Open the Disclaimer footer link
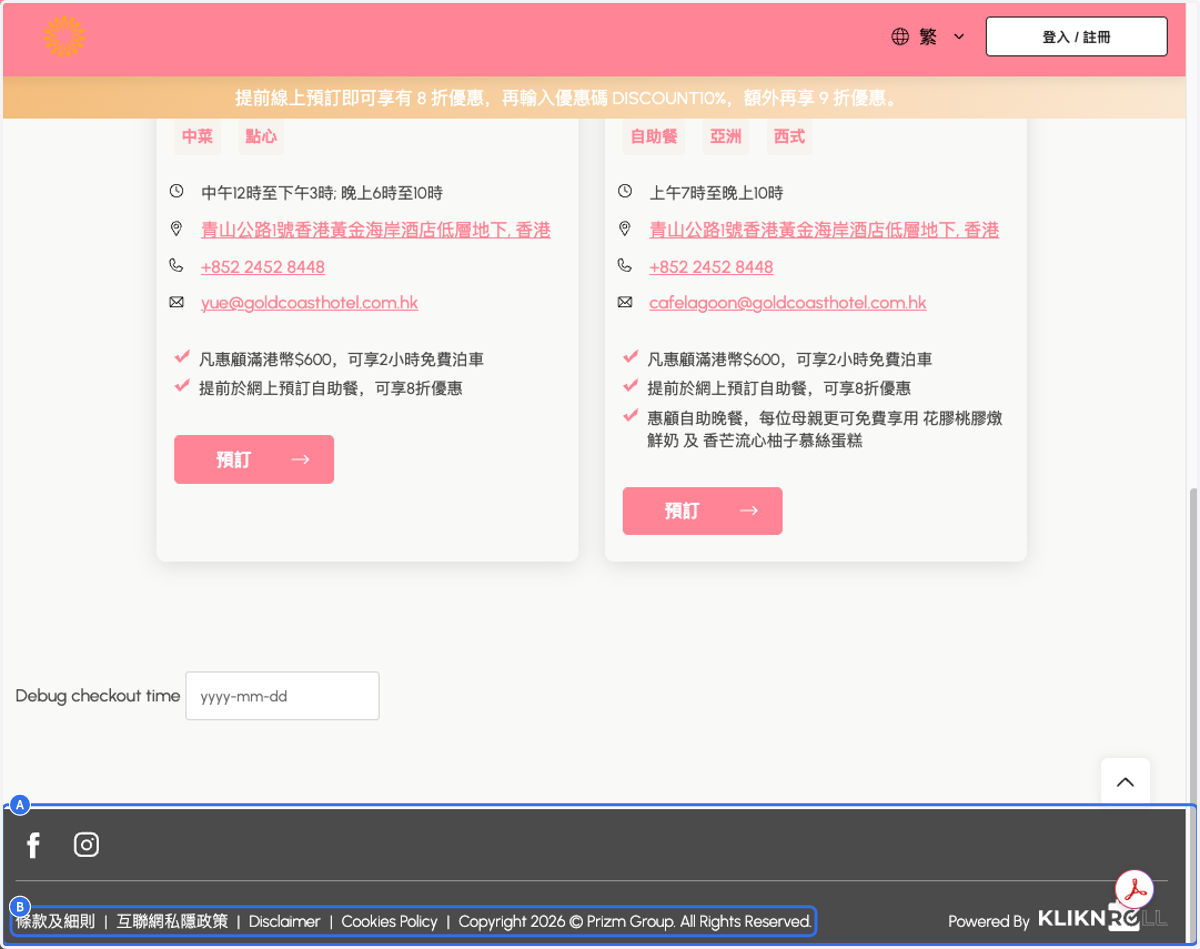1200x949 pixels. tap(285, 921)
